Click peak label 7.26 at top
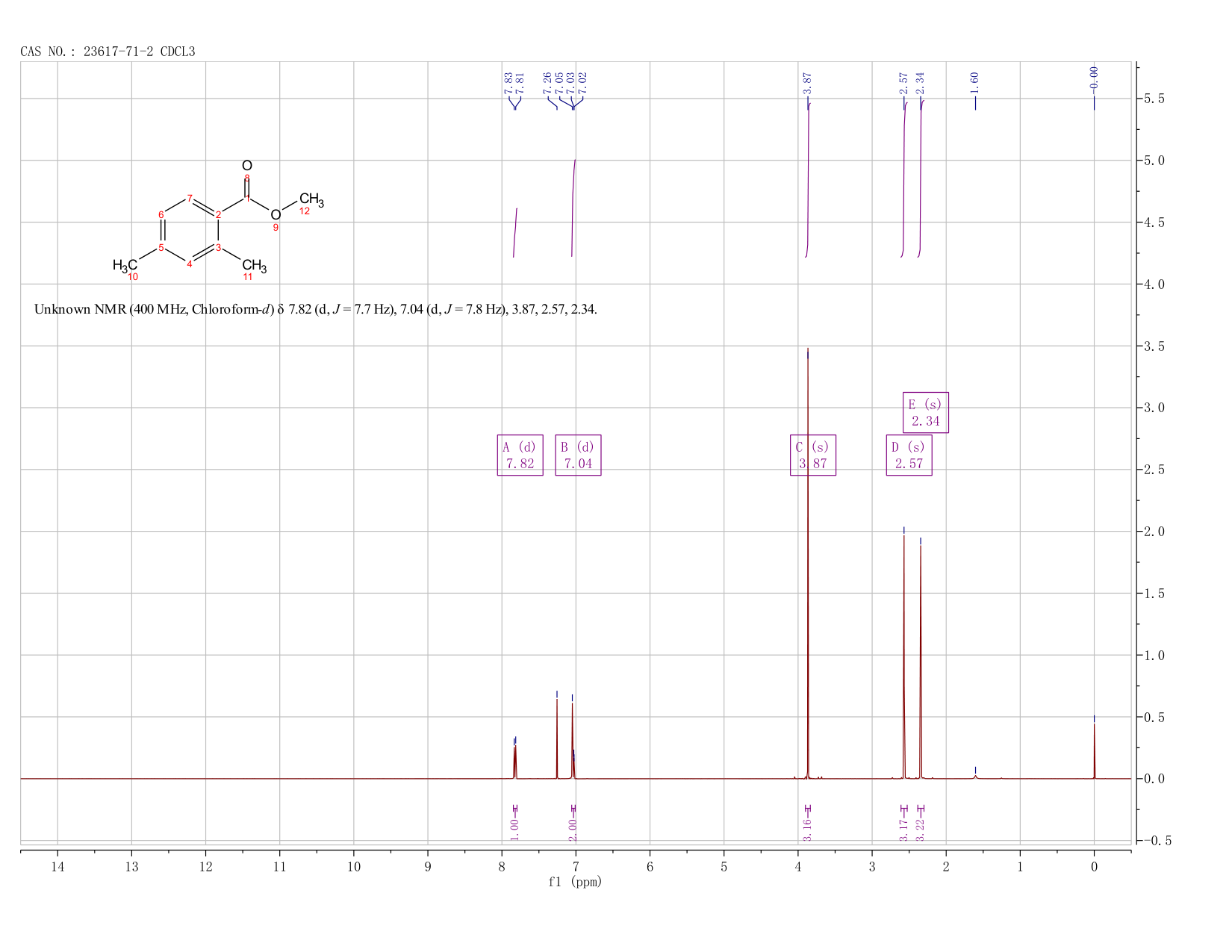Screen dimensions: 1232x952 coord(547,82)
